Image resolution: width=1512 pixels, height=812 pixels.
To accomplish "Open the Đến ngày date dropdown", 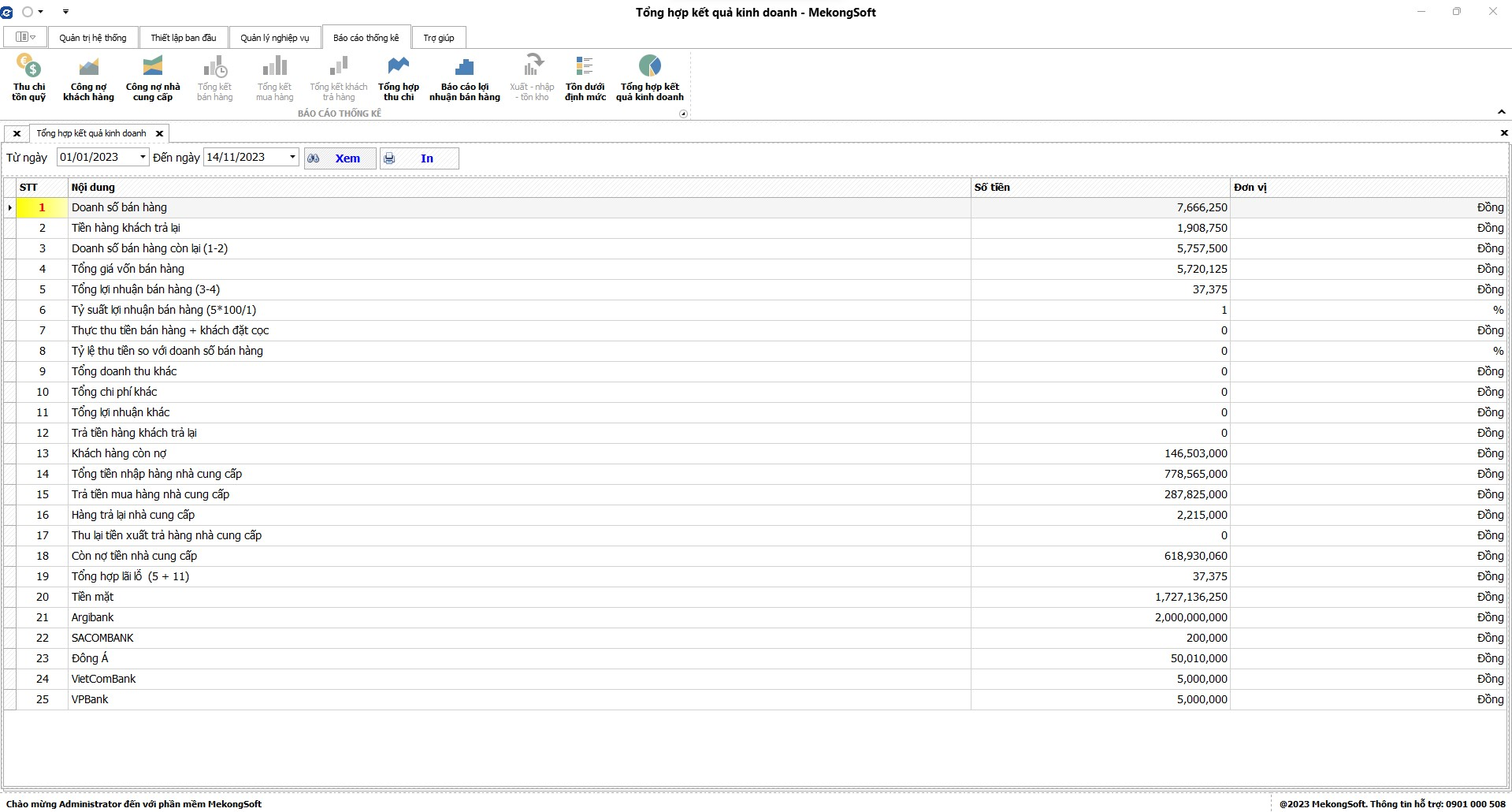I will point(292,157).
